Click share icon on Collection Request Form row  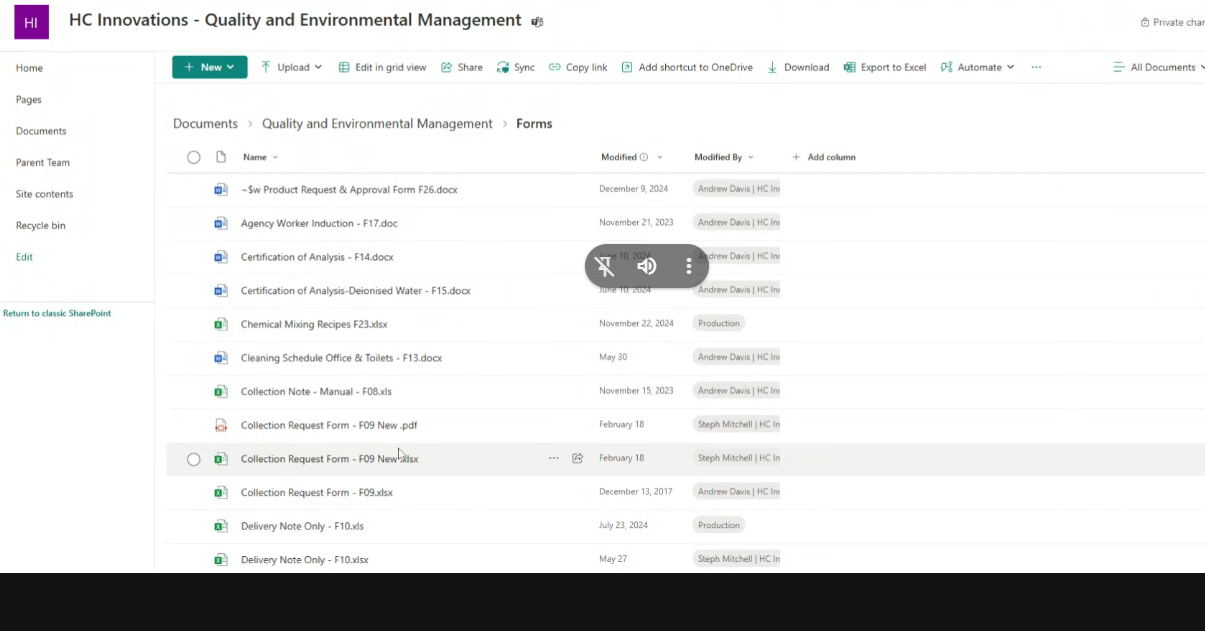(577, 459)
